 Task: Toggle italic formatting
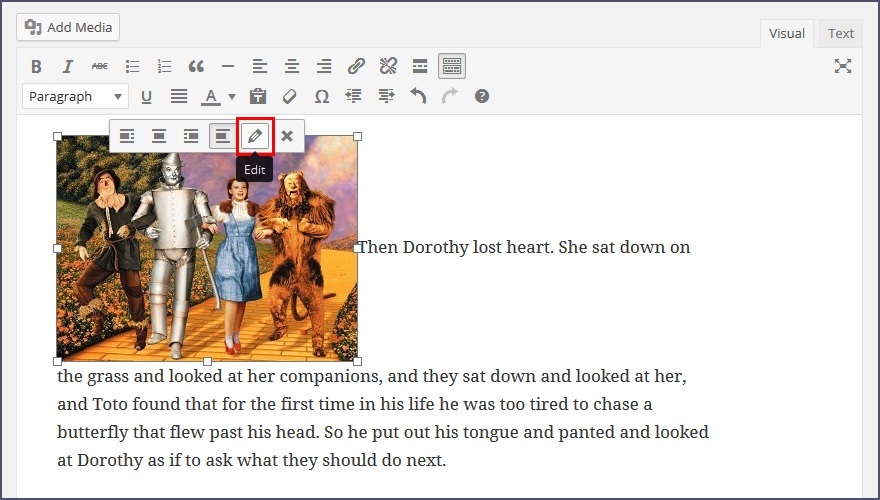[x=68, y=67]
